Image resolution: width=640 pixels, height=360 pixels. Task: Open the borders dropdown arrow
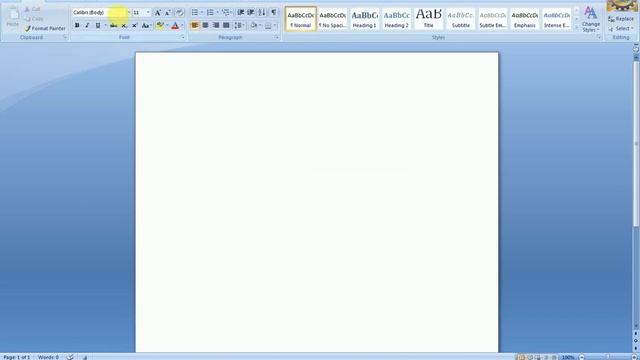click(x=275, y=25)
